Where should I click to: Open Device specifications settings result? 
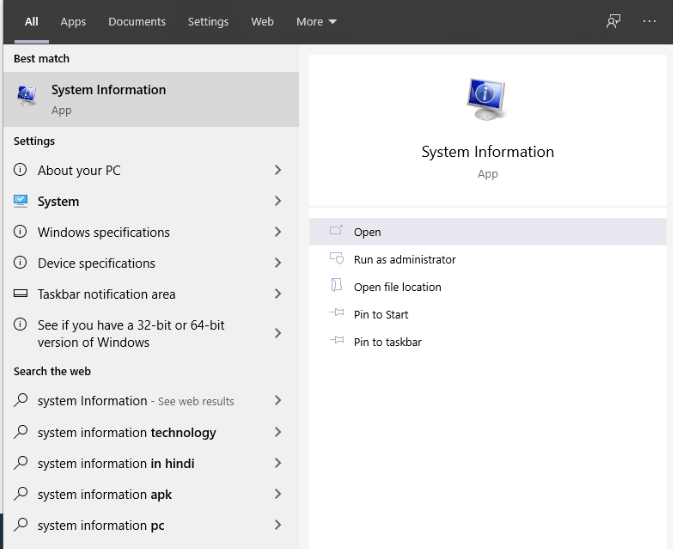[96, 263]
